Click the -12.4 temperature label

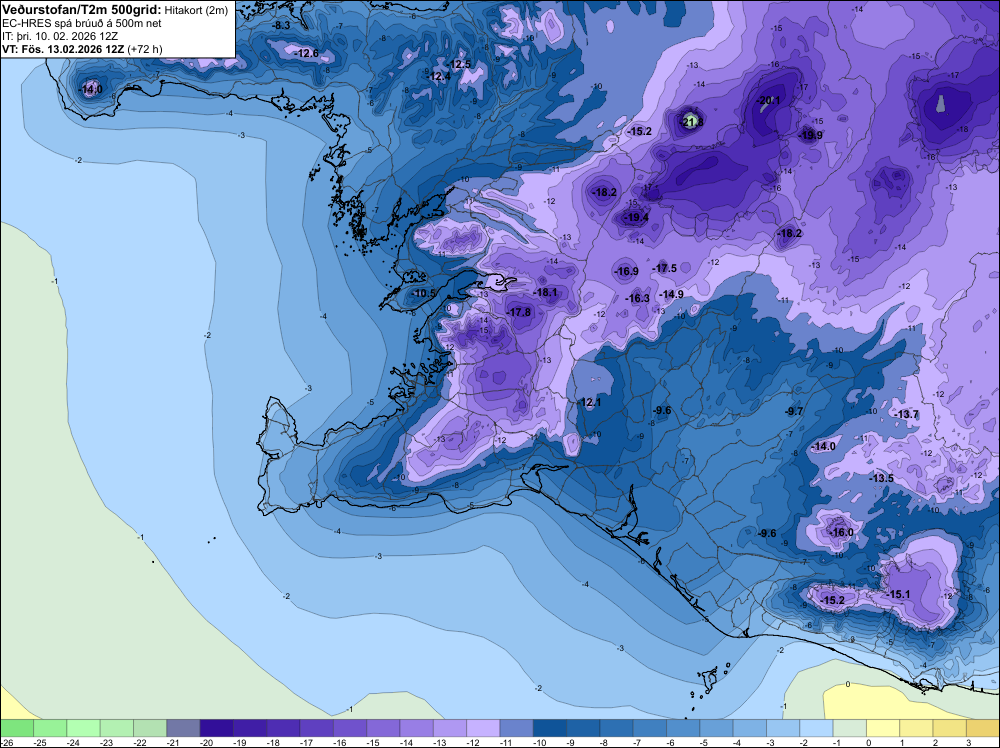(439, 76)
